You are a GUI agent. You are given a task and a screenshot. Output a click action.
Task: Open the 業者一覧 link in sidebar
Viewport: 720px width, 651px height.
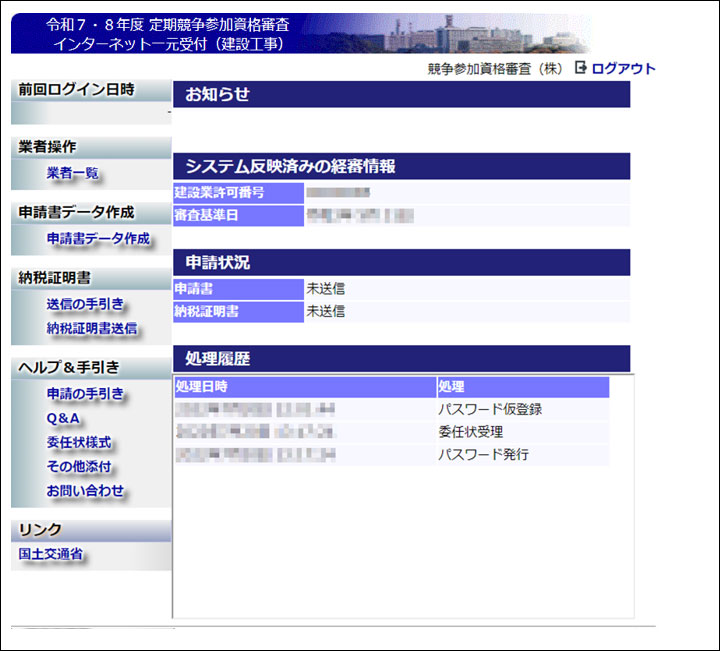coord(73,173)
